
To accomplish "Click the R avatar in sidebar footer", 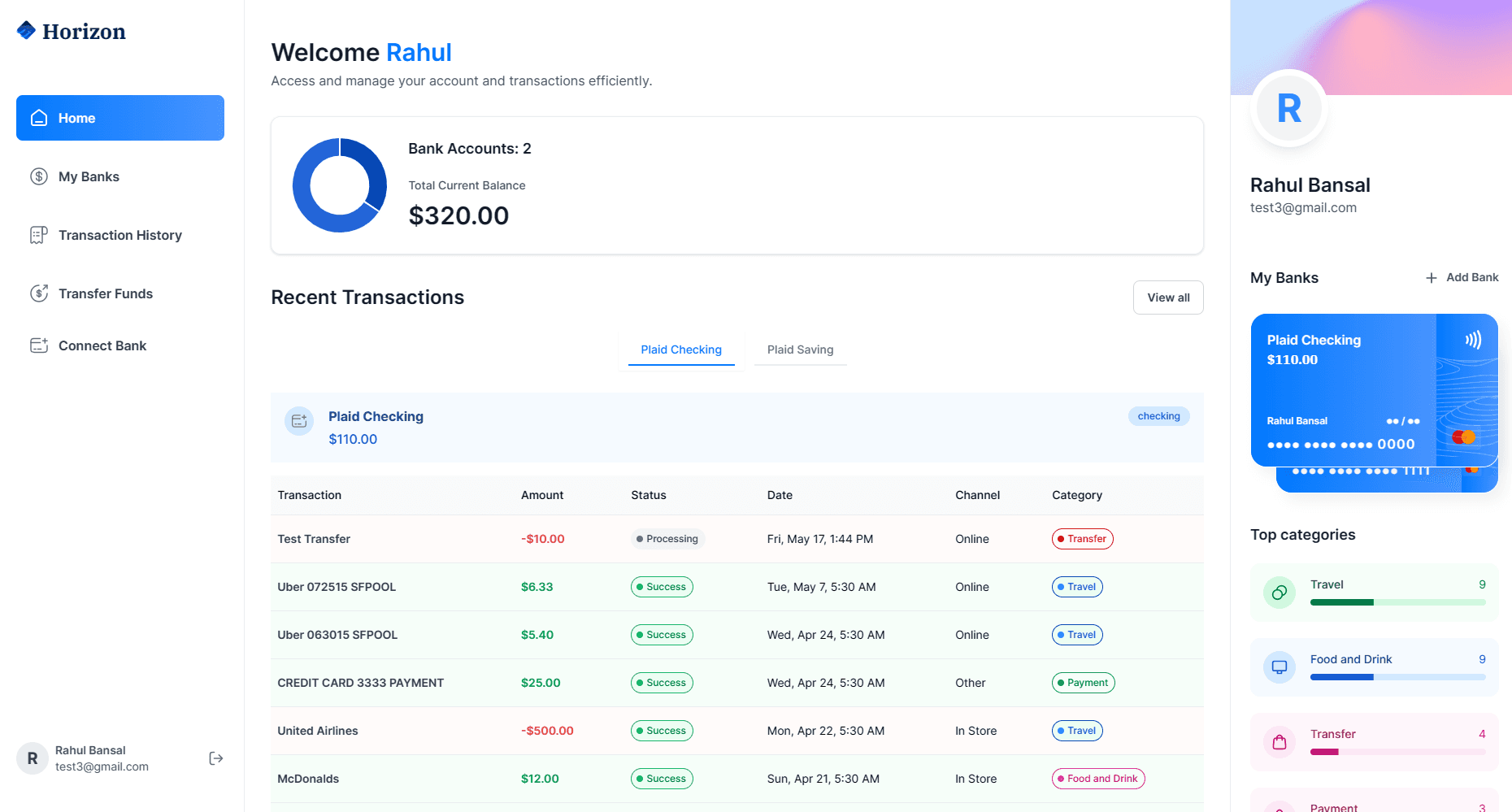I will [x=33, y=758].
